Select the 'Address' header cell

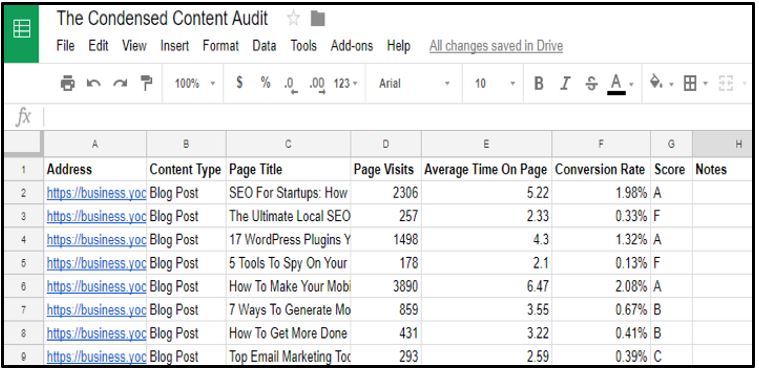[x=95, y=170]
